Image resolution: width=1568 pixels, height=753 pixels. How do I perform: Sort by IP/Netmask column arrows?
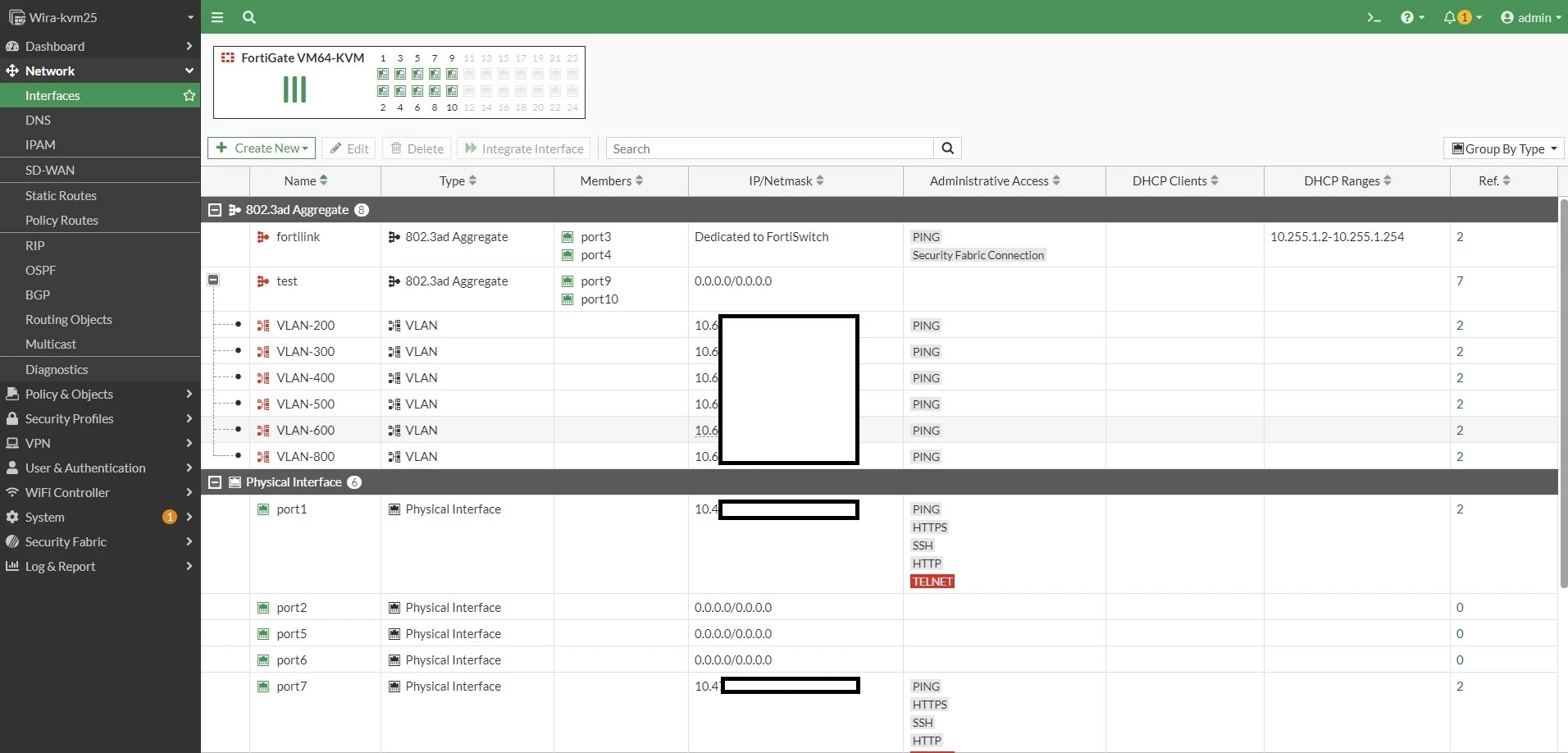tap(820, 180)
